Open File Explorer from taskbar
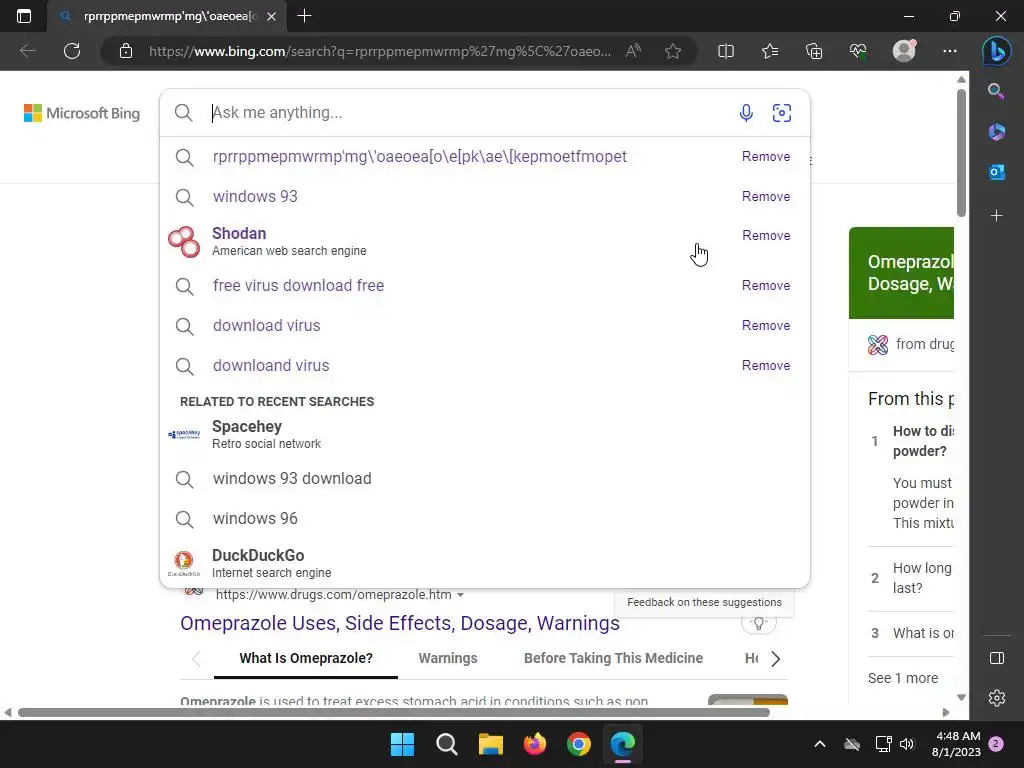Screen dimensions: 1024x768 (x=490, y=744)
